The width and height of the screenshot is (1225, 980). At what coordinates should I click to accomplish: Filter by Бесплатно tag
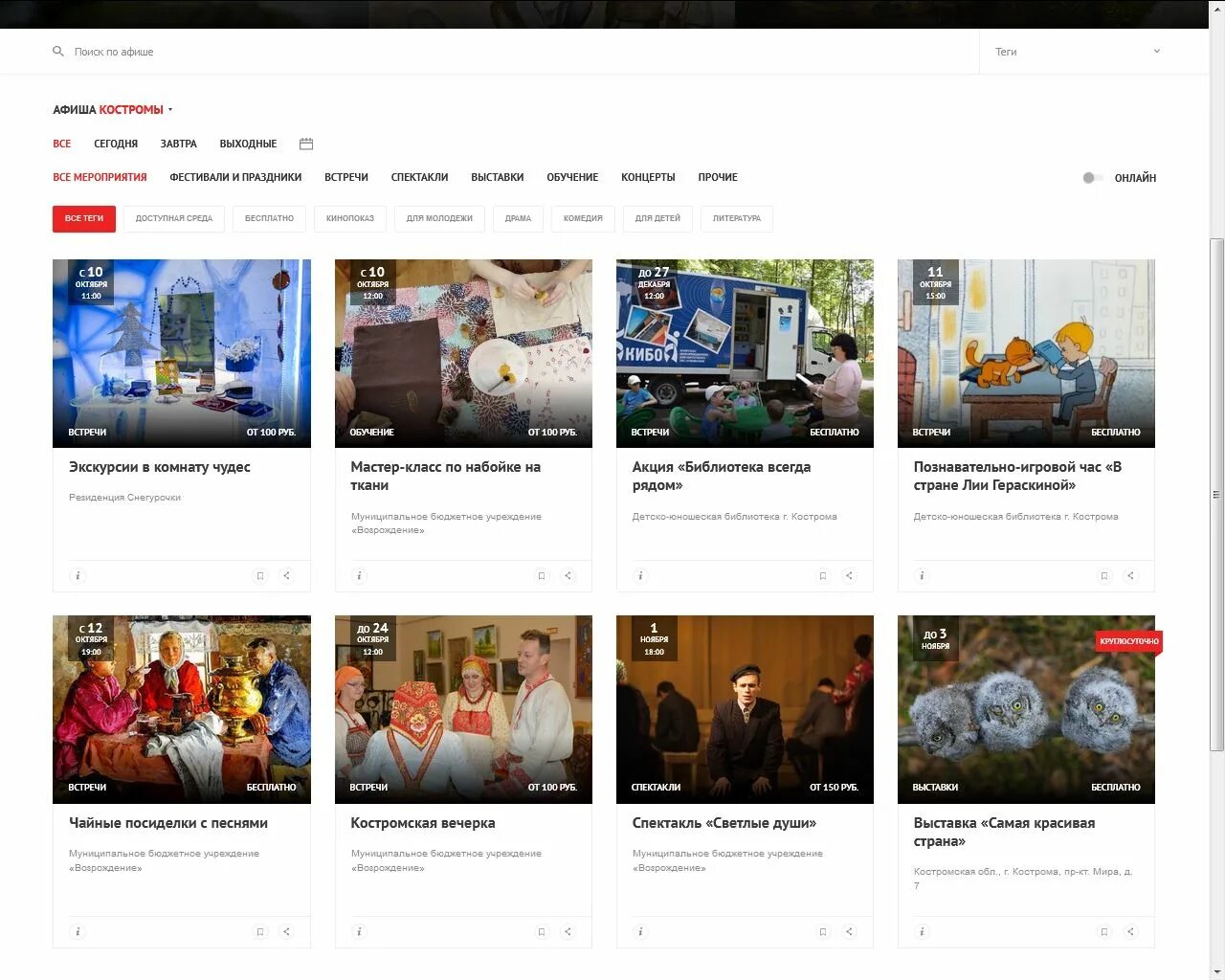coord(269,218)
